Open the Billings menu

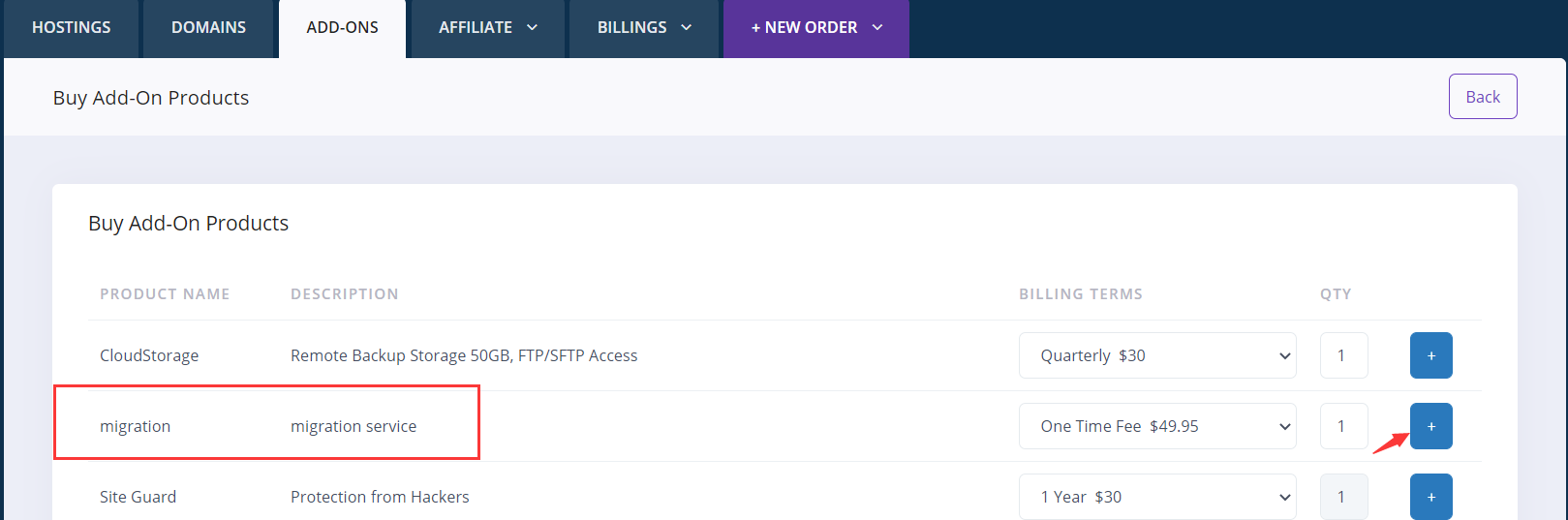click(631, 27)
